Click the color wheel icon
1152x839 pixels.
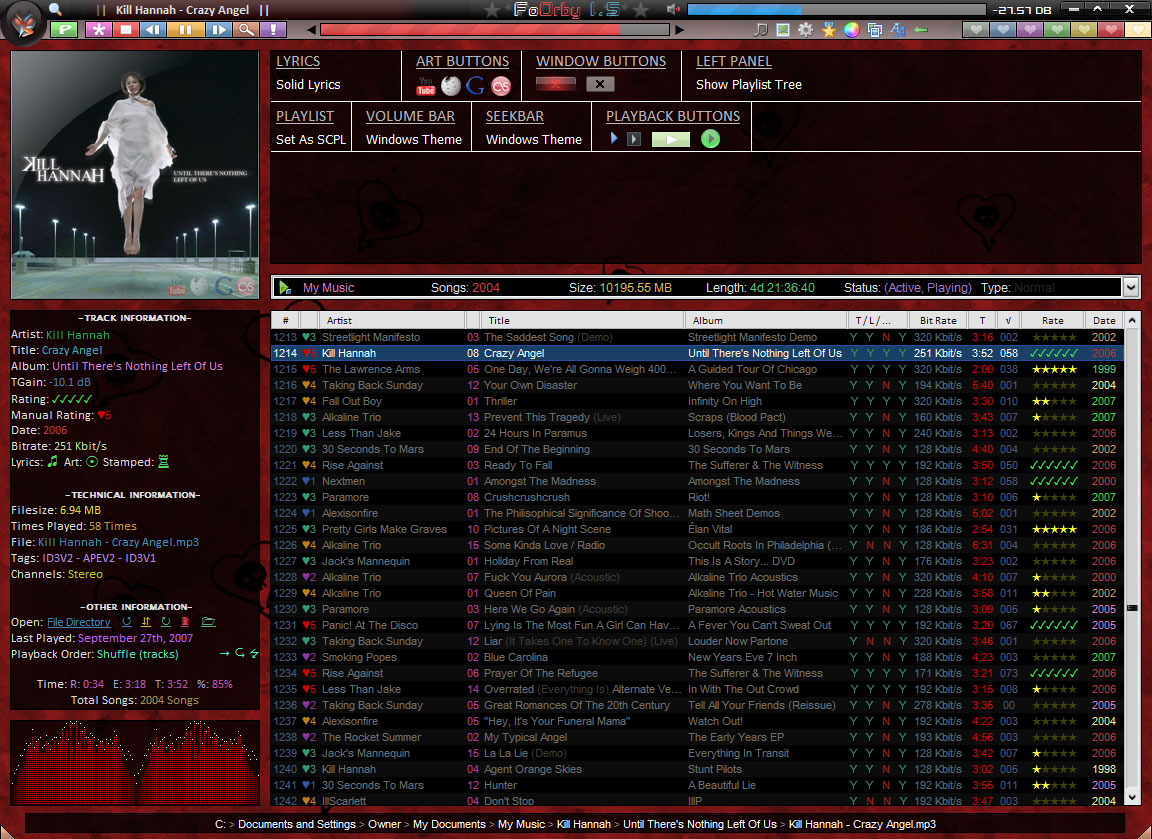(851, 30)
